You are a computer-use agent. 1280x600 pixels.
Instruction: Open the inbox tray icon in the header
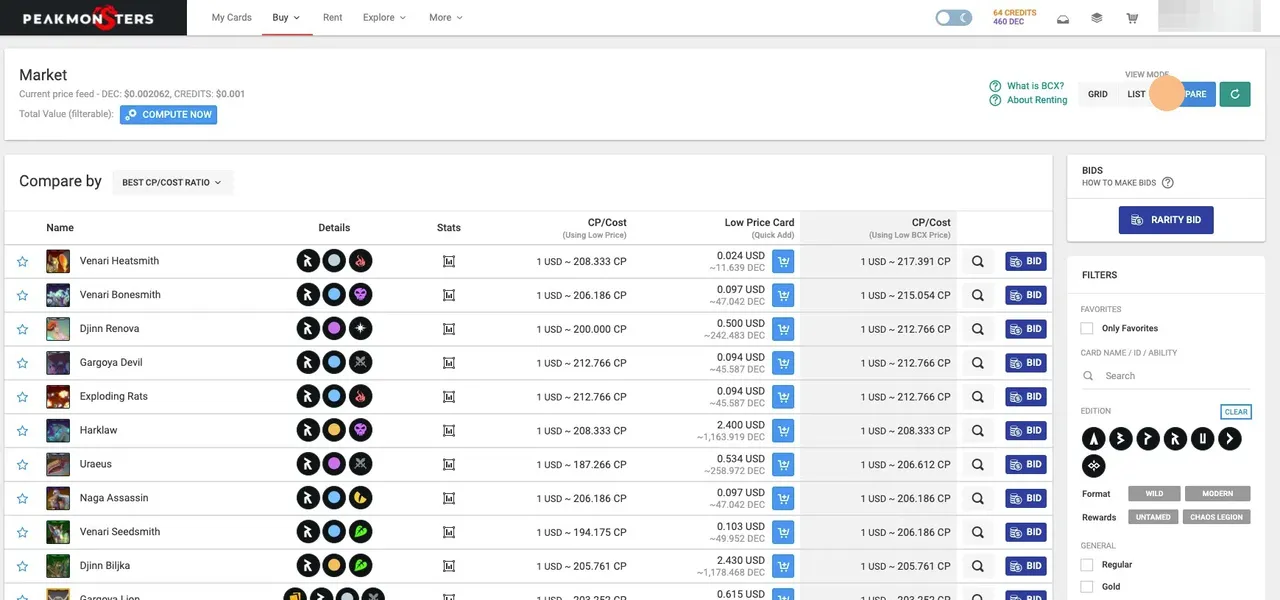tap(1063, 18)
